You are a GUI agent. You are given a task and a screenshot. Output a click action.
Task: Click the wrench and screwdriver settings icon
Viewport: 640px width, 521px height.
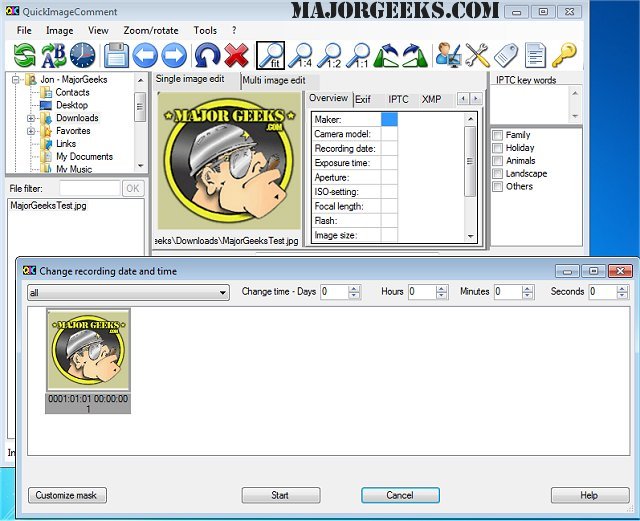coord(478,55)
